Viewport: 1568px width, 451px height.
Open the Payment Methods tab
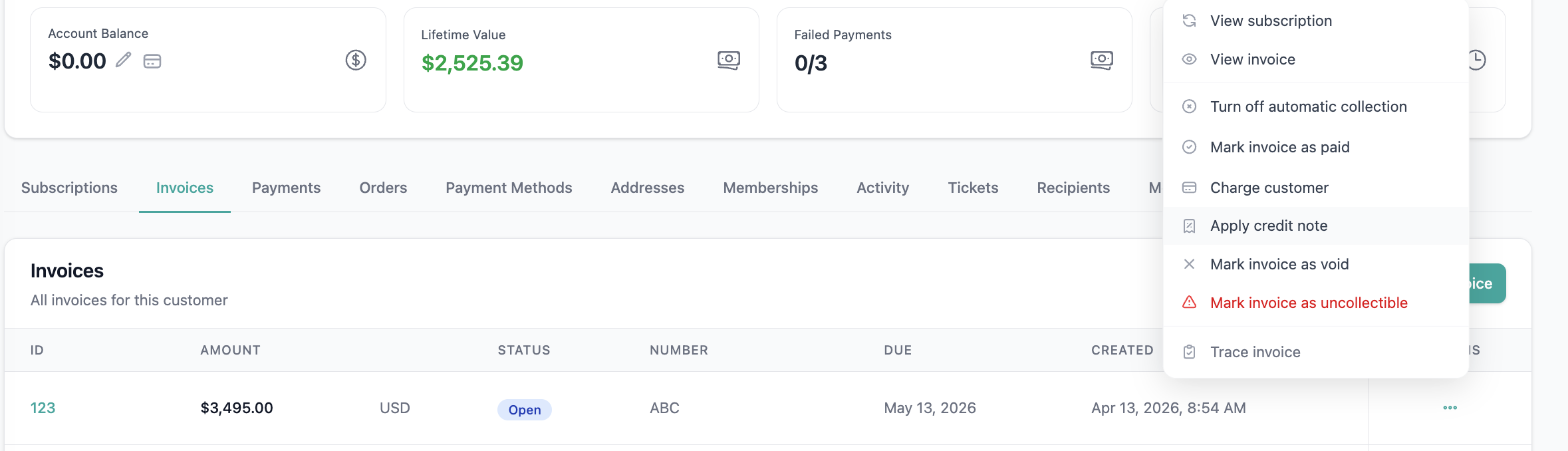click(509, 188)
